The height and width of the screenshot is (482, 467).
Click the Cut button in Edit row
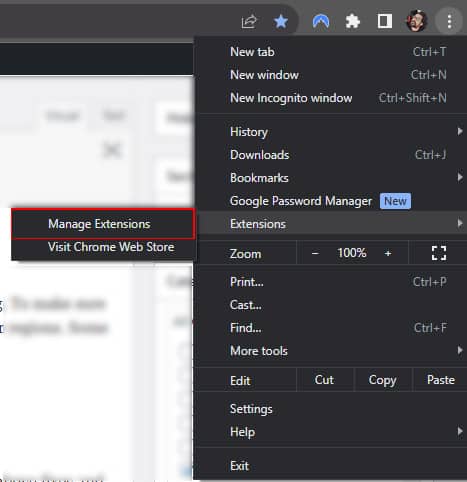point(324,380)
